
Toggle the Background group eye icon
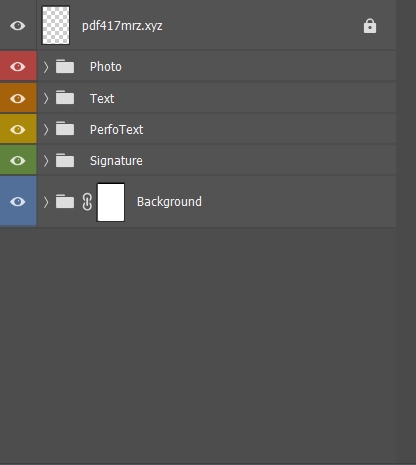[x=18, y=202]
